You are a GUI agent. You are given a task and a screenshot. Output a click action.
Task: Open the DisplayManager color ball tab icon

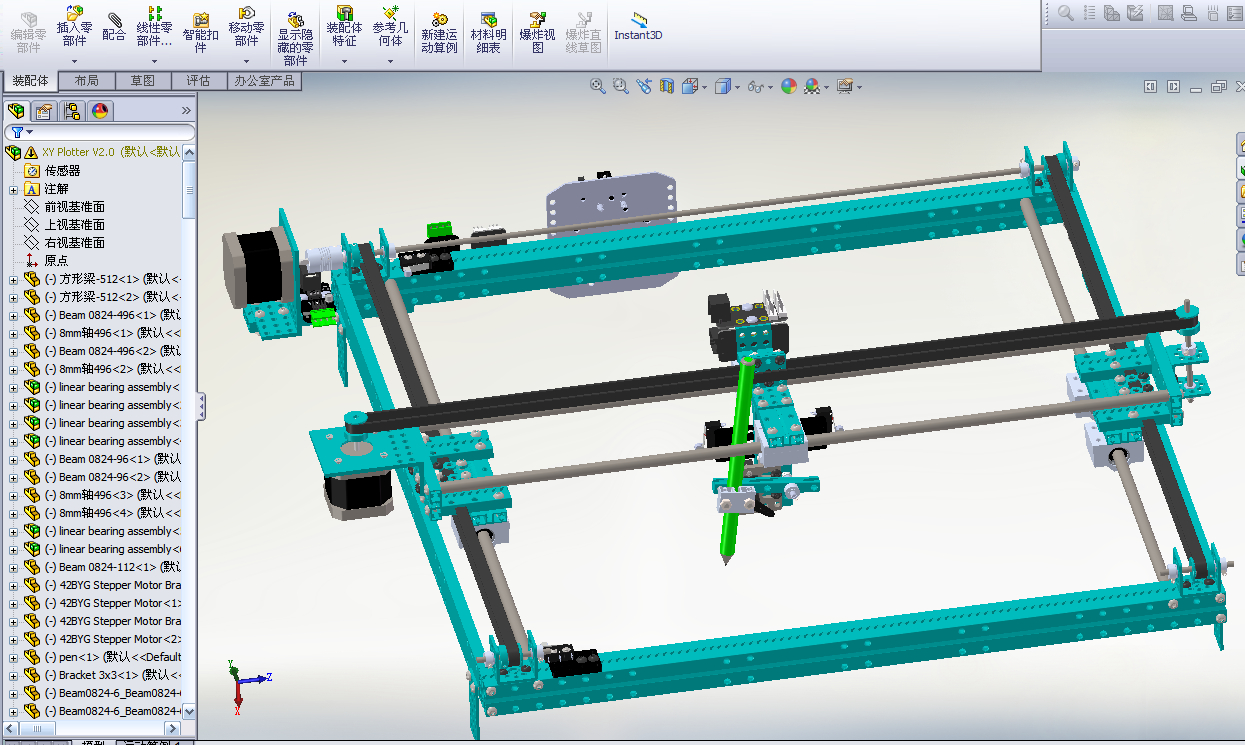[100, 111]
